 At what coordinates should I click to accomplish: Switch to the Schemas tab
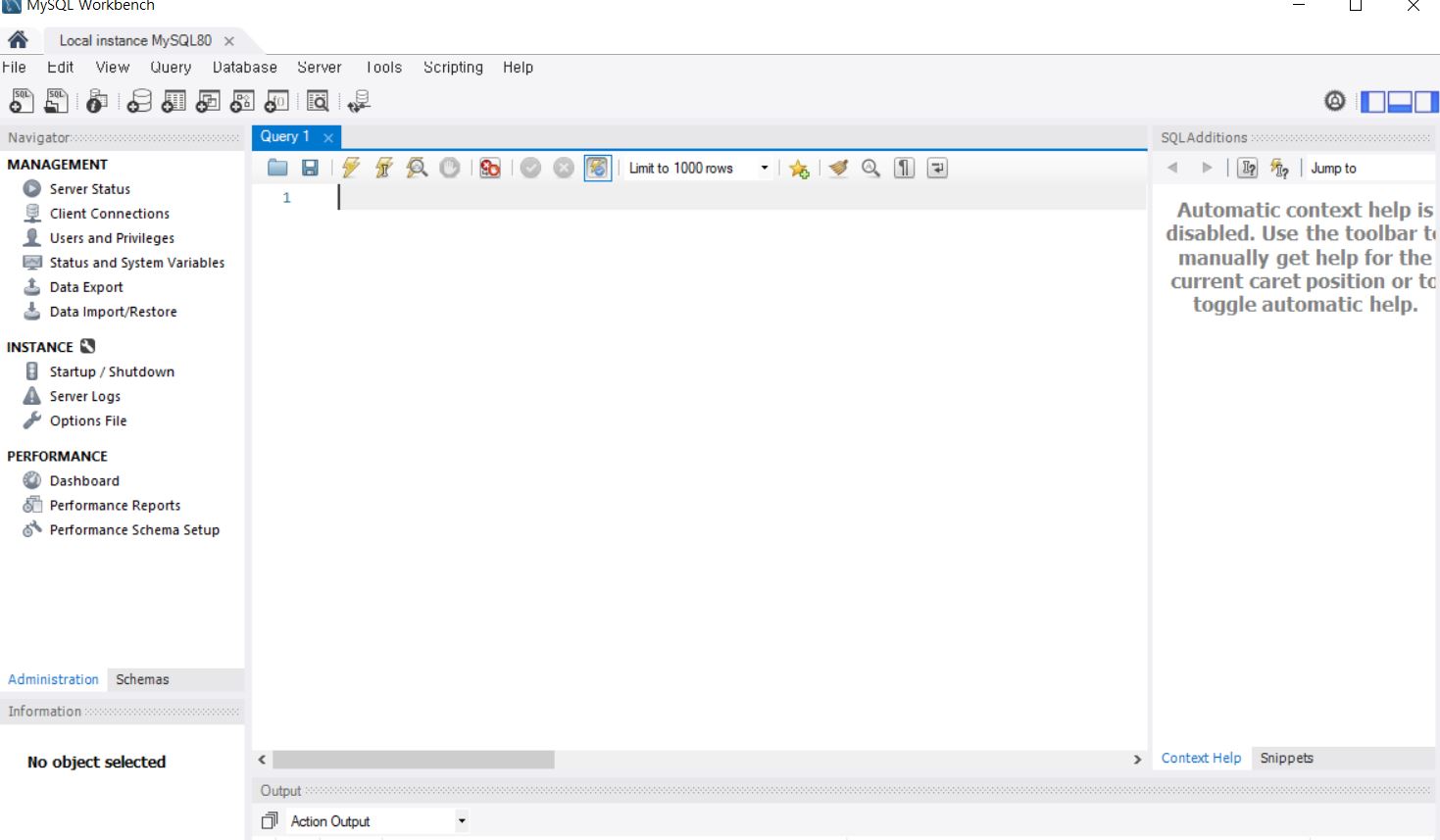coord(142,679)
